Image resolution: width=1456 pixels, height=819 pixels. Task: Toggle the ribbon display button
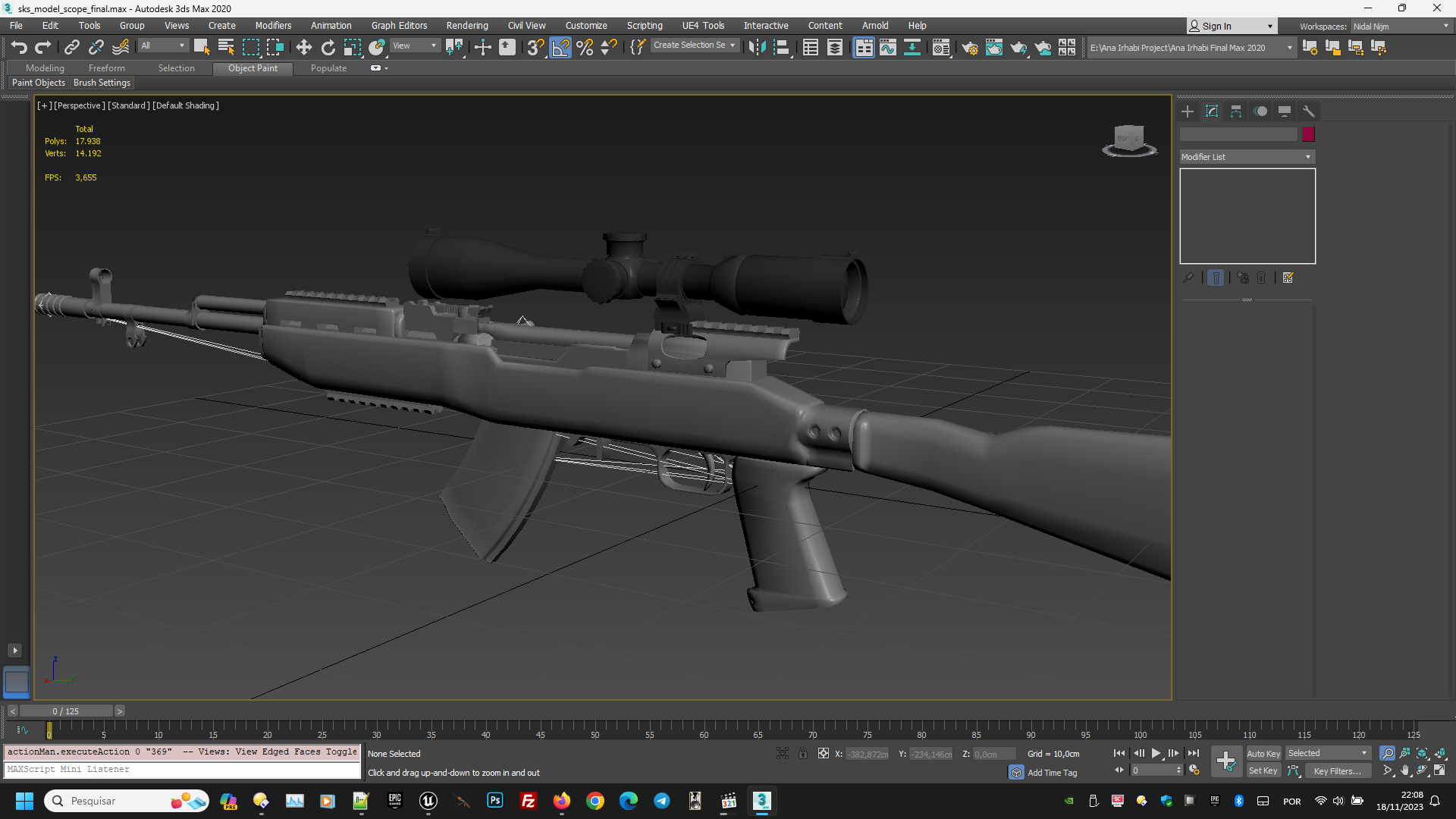[864, 47]
